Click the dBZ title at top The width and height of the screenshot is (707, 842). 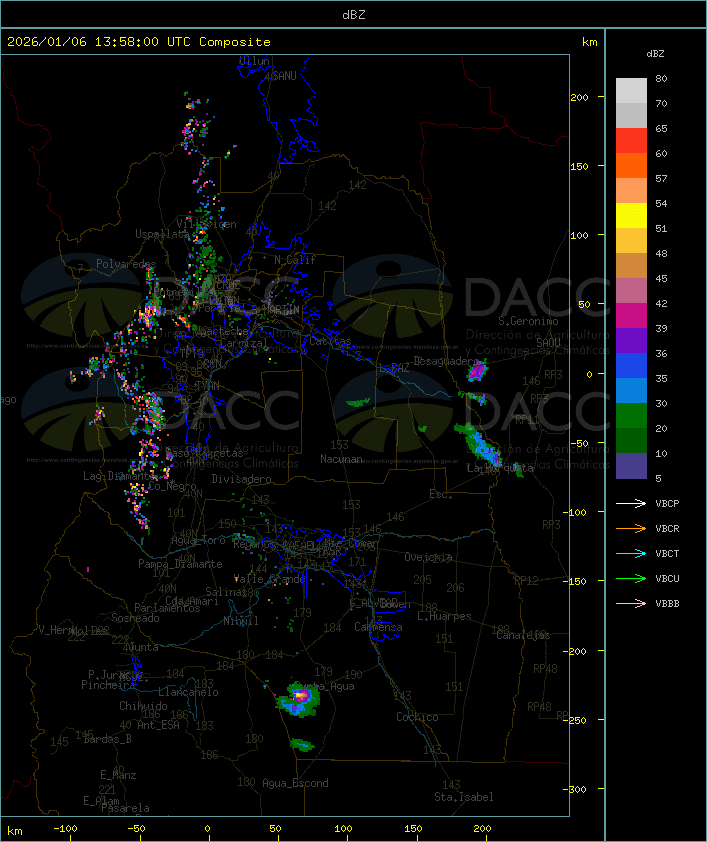(353, 14)
